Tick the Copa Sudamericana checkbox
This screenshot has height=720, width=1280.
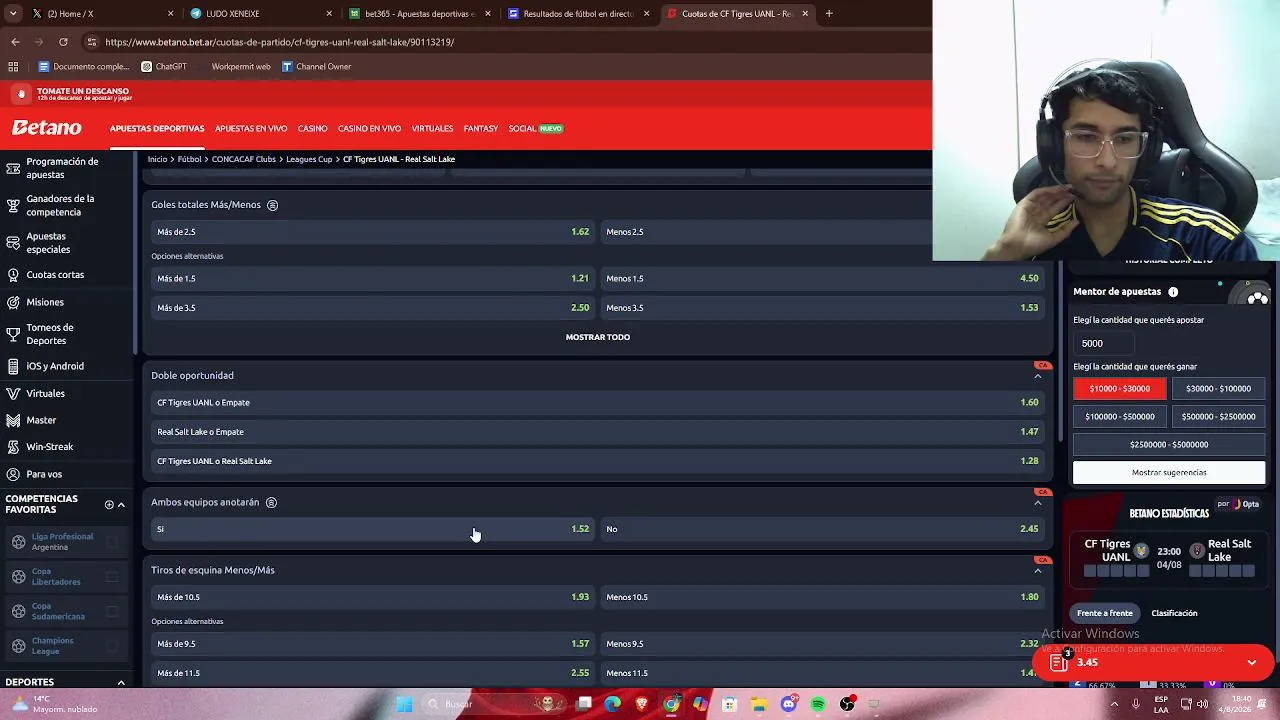pyautogui.click(x=112, y=611)
